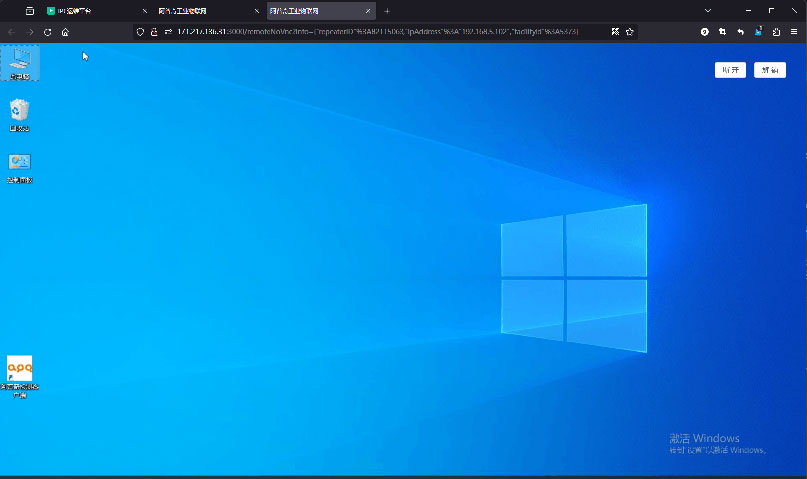Screen dimensions: 807x479
Task: Click the undo arrow toolbar icon
Action: pyautogui.click(x=741, y=32)
